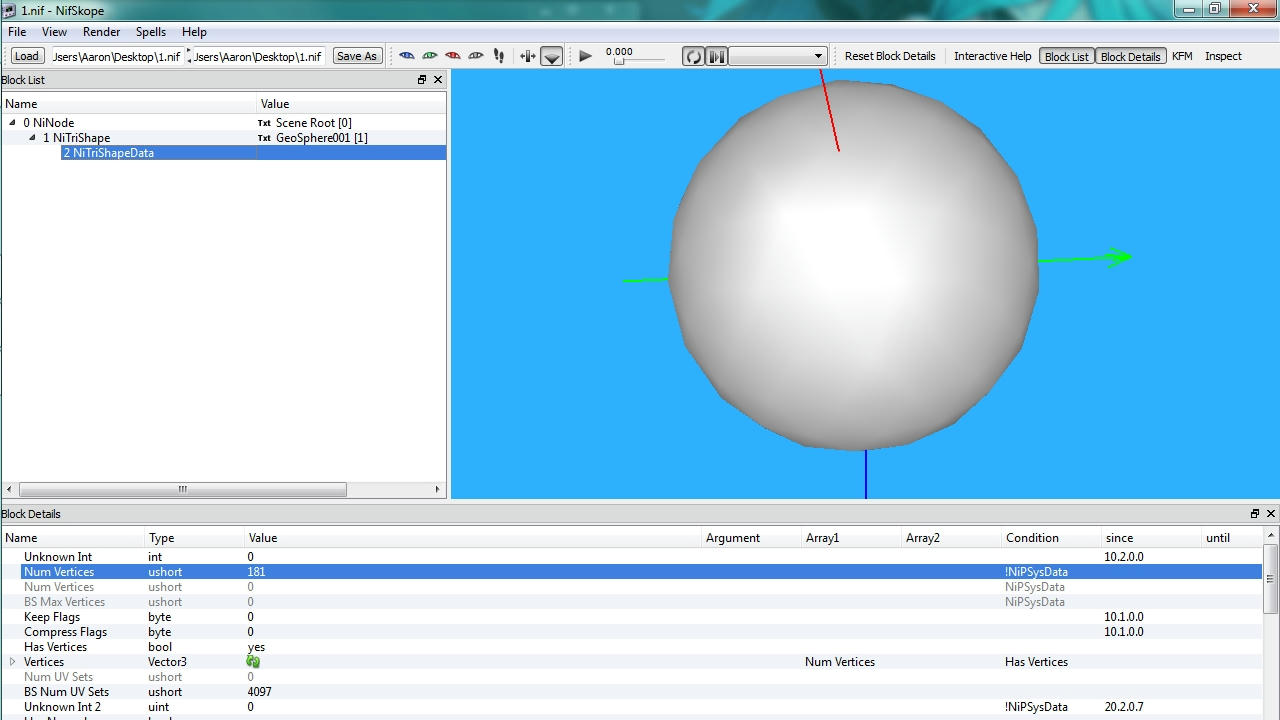
Task: Click the Block List Name column header
Action: pyautogui.click(x=129, y=104)
